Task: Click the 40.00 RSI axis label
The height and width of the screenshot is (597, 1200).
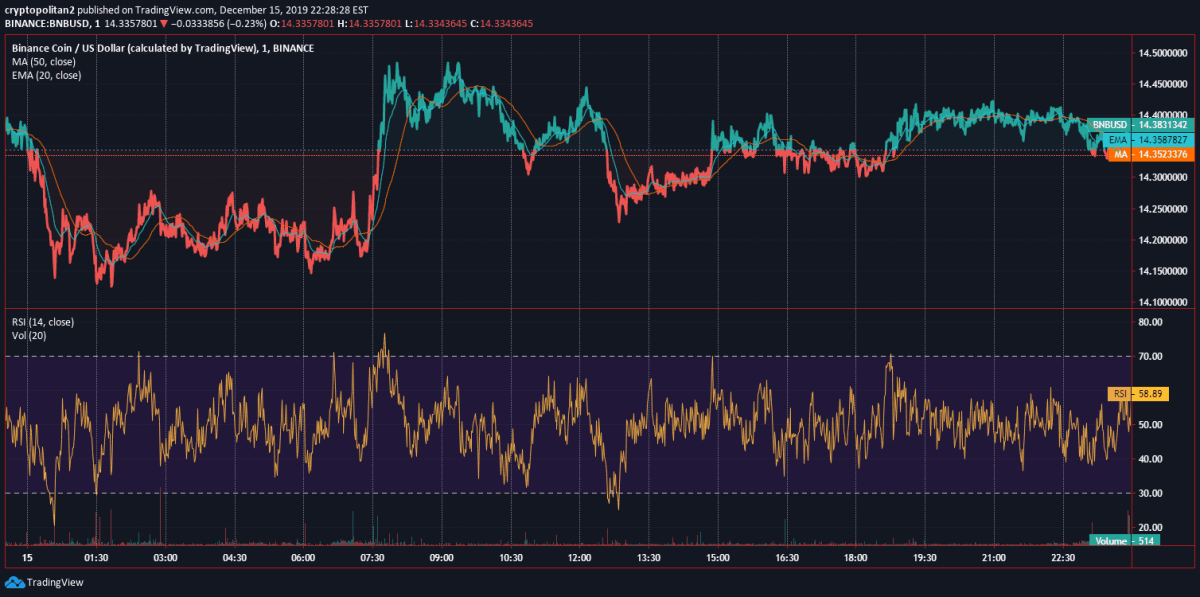Action: [1150, 459]
